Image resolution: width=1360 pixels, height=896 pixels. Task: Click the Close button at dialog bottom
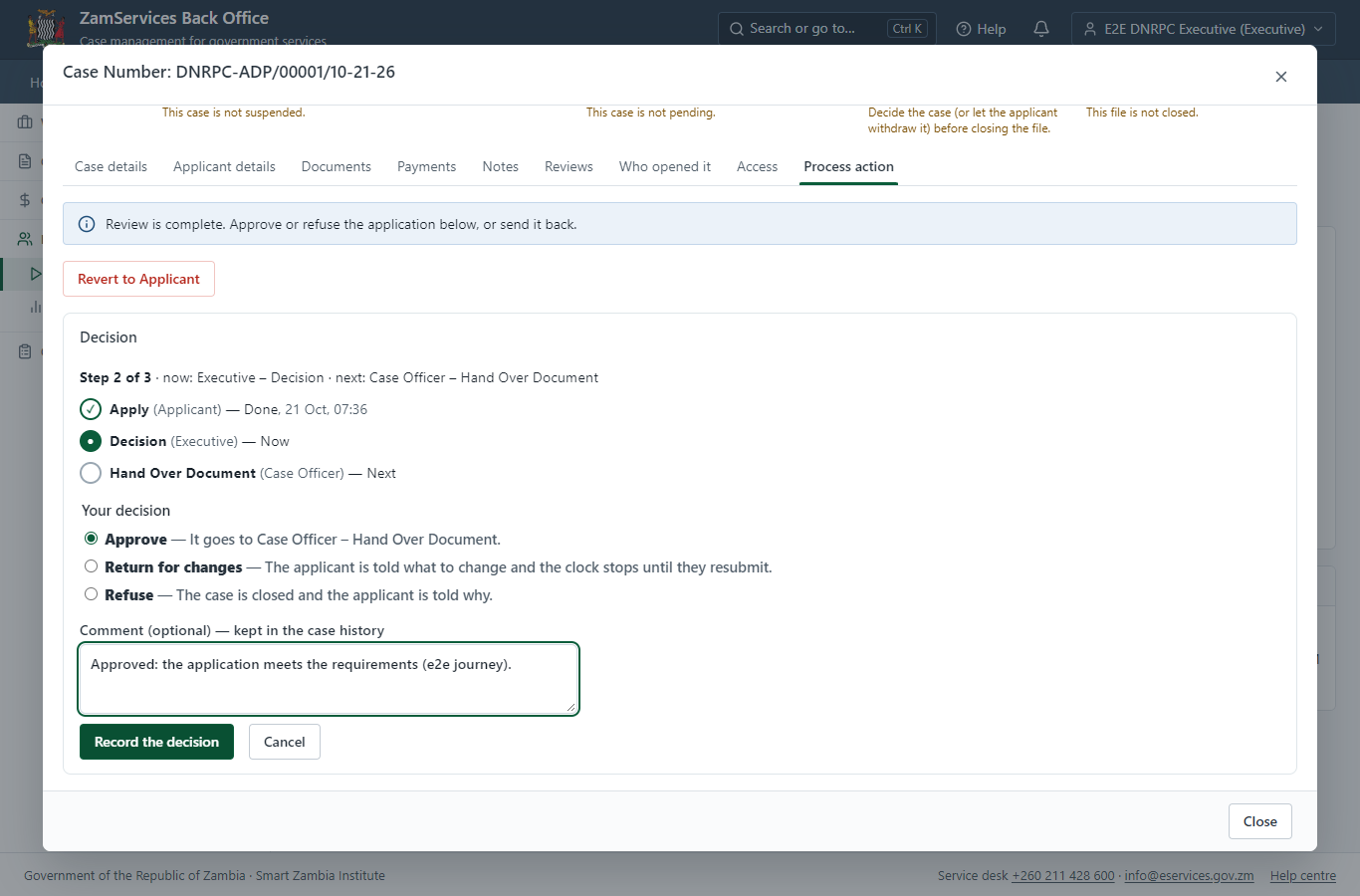pyautogui.click(x=1260, y=821)
